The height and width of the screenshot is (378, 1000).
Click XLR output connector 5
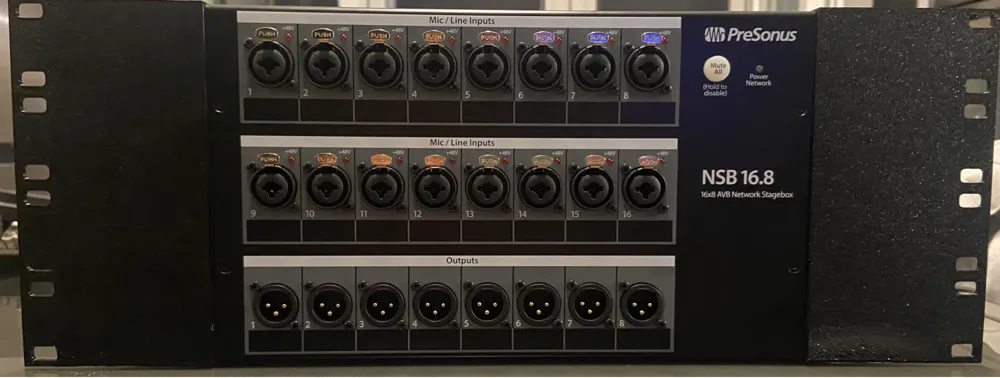click(486, 304)
